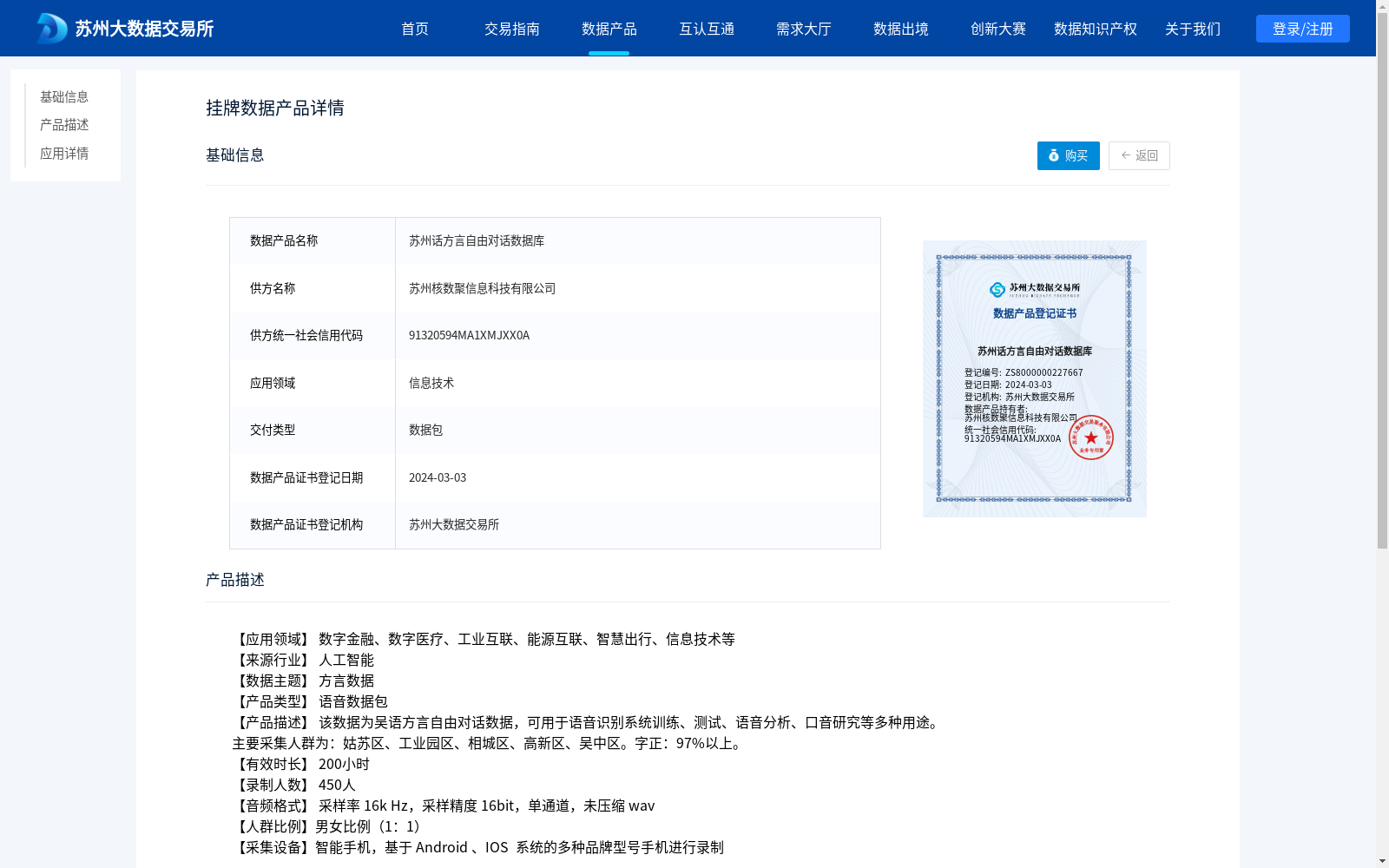Click the 返回 back button
This screenshot has height=868, width=1389.
pyautogui.click(x=1139, y=155)
